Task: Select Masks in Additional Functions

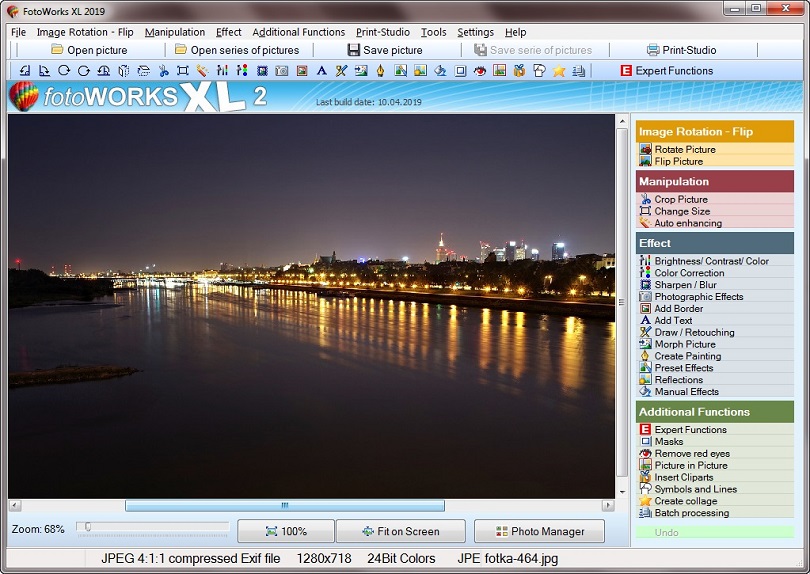Action: tap(668, 441)
